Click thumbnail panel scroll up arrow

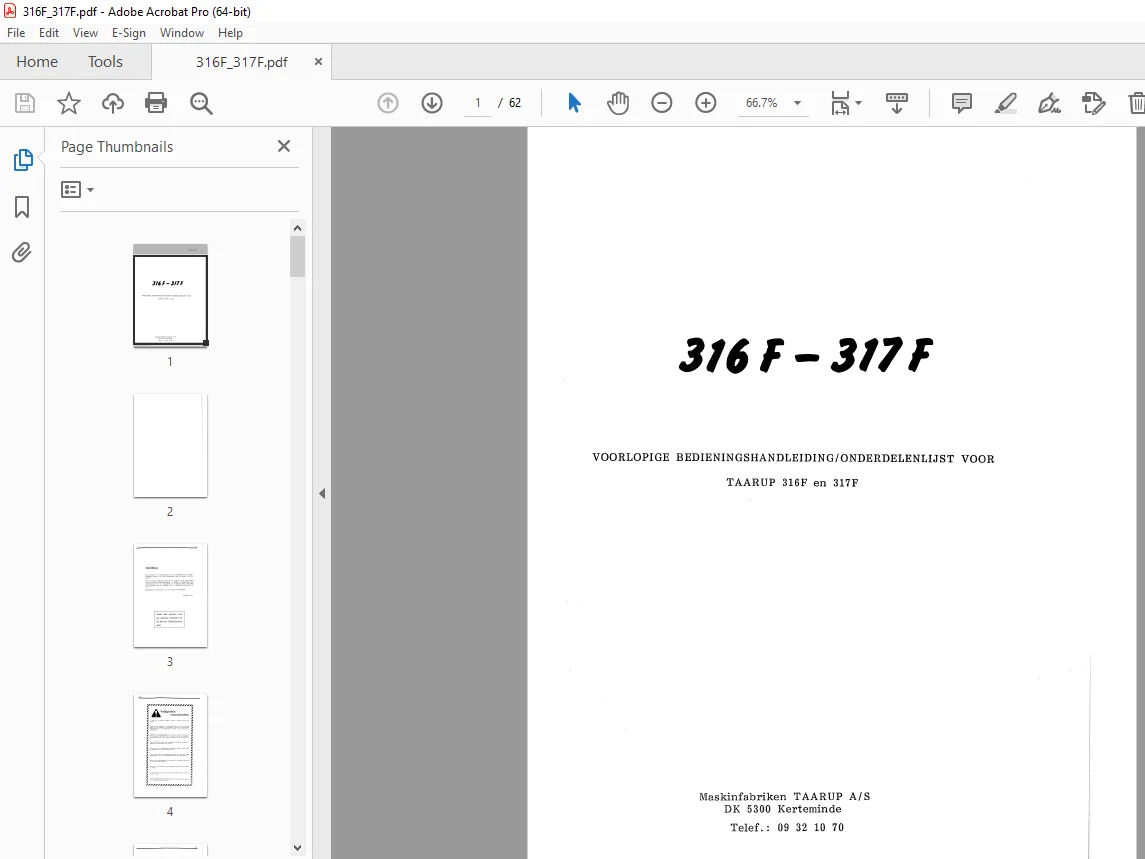click(x=297, y=228)
